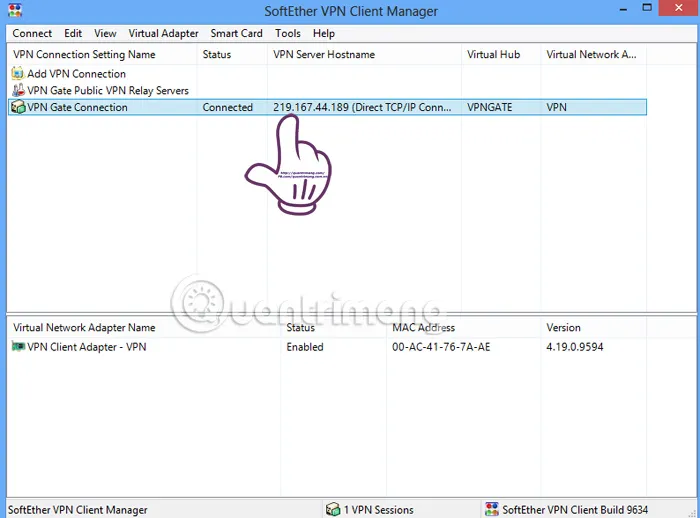Open the View menu

[105, 33]
